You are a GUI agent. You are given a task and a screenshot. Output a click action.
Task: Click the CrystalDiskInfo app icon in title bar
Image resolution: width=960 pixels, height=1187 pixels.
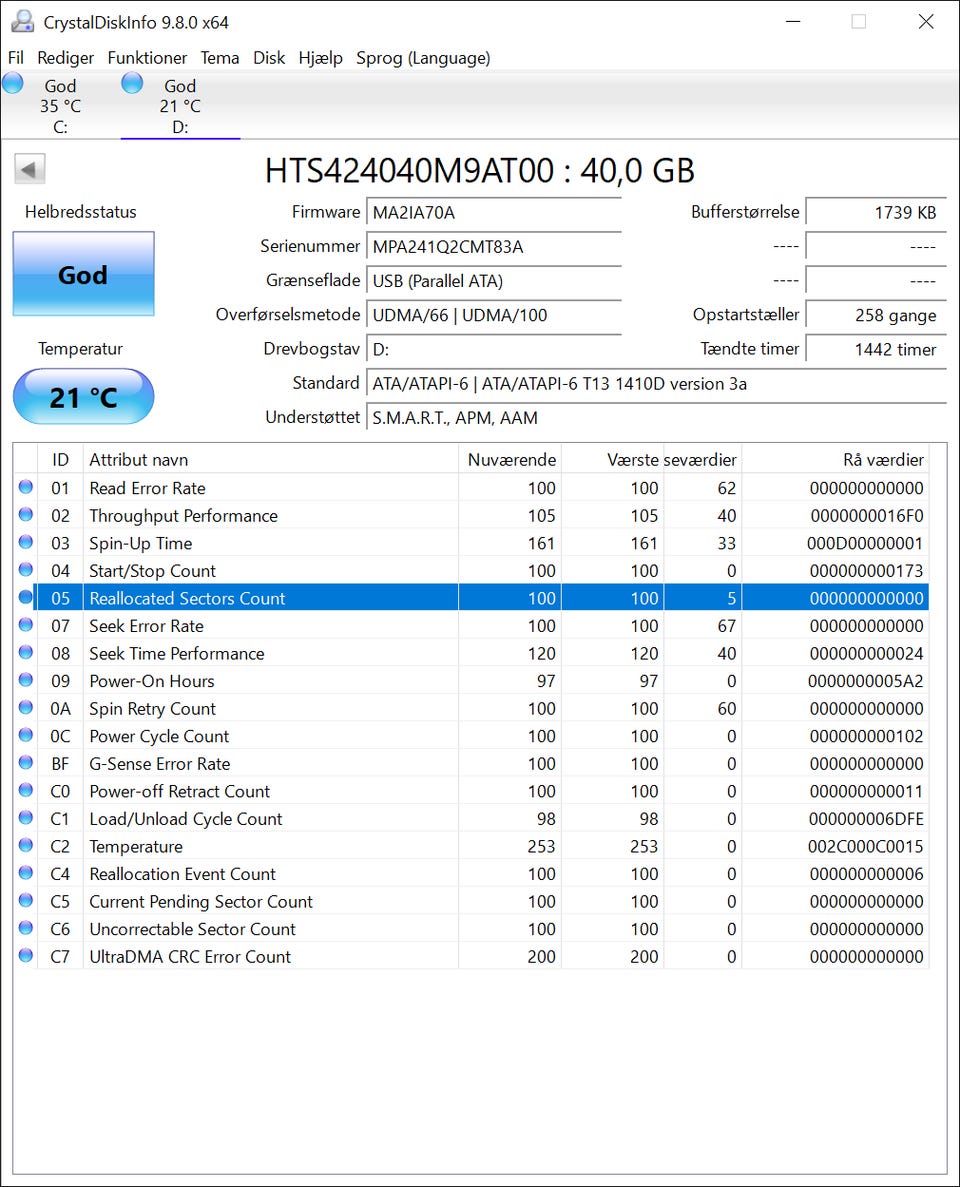(x=23, y=22)
